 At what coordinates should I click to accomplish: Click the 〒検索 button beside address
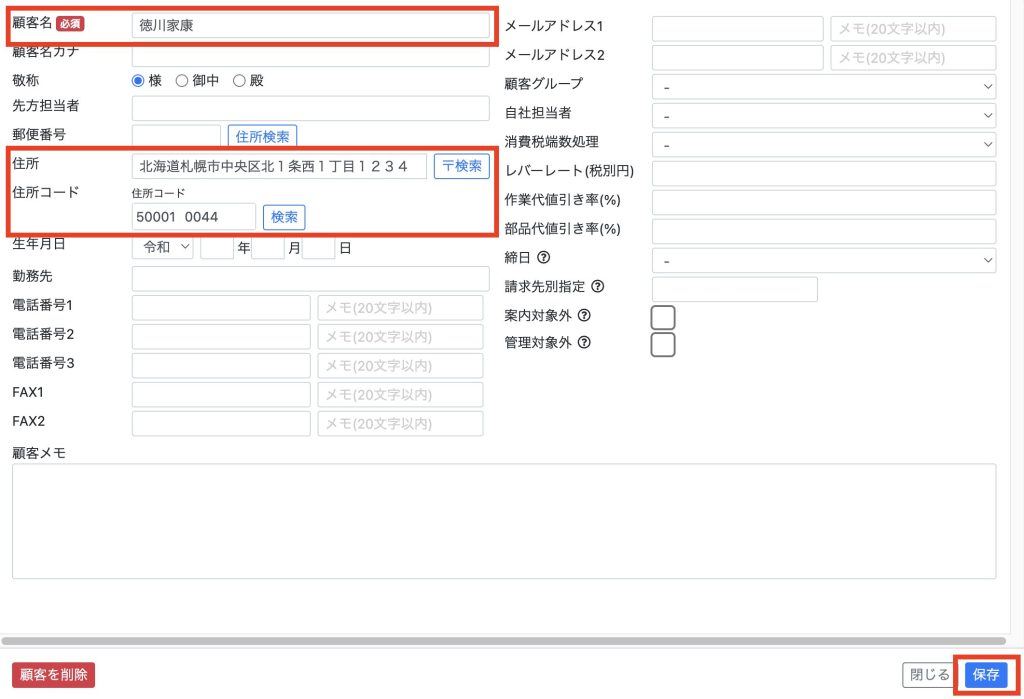pyautogui.click(x=461, y=166)
